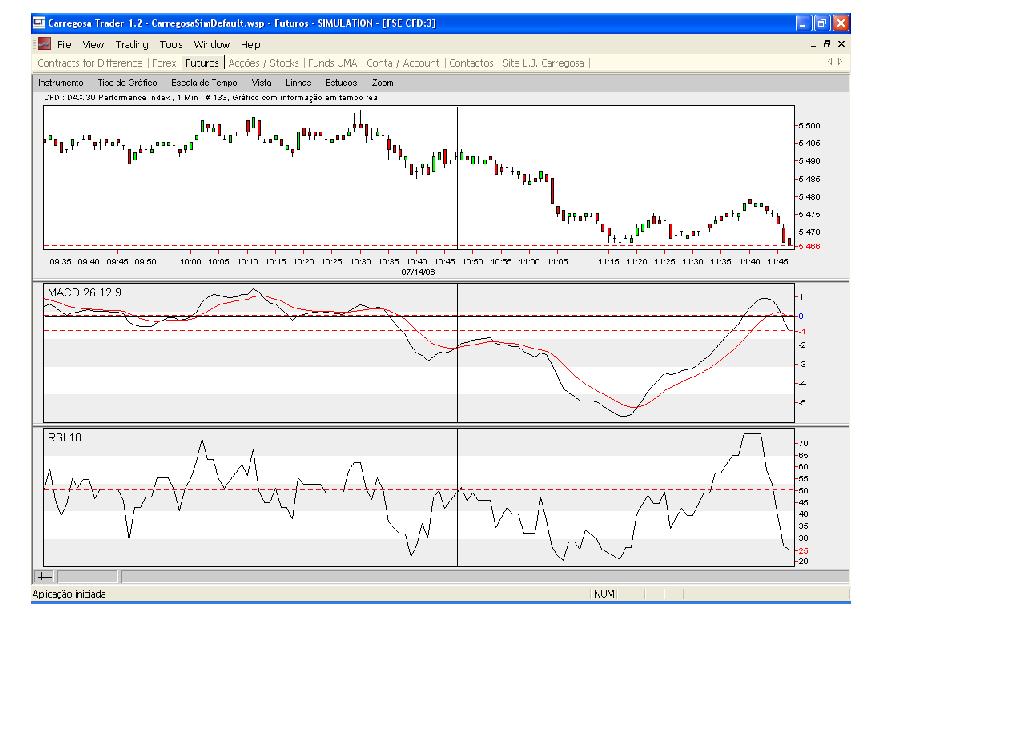1024x738 pixels.
Task: Open the Site L.J. Carregosa link
Action: tap(543, 63)
